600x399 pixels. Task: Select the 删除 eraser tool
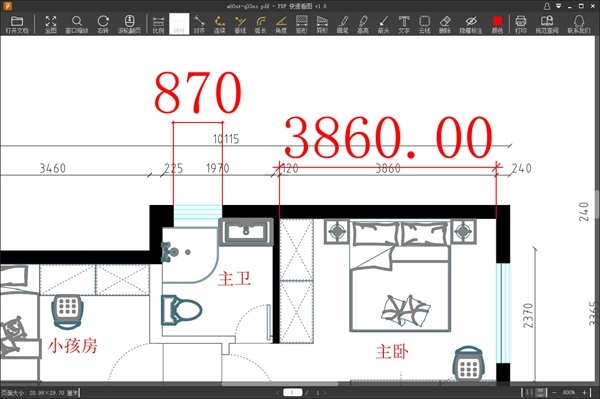pos(445,24)
